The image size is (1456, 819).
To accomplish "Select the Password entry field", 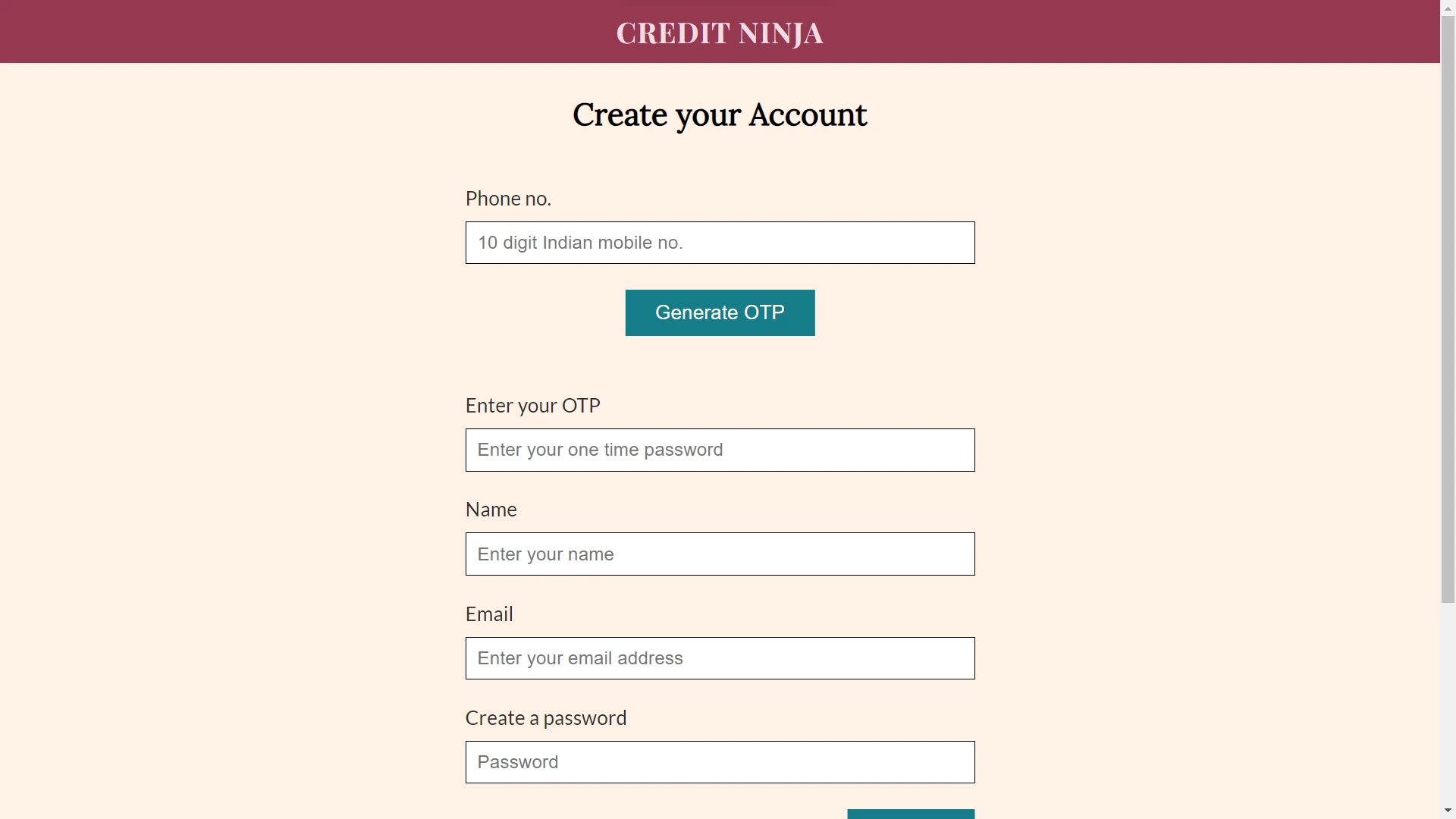I will pyautogui.click(x=720, y=761).
